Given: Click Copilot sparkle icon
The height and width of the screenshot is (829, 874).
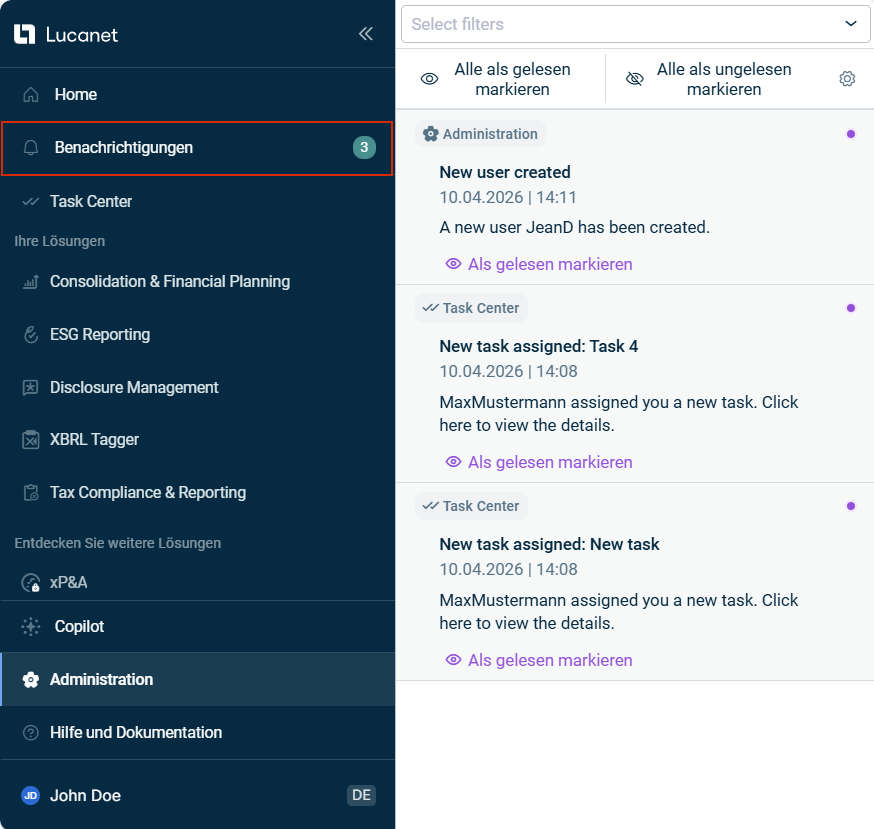Looking at the screenshot, I should pyautogui.click(x=31, y=627).
